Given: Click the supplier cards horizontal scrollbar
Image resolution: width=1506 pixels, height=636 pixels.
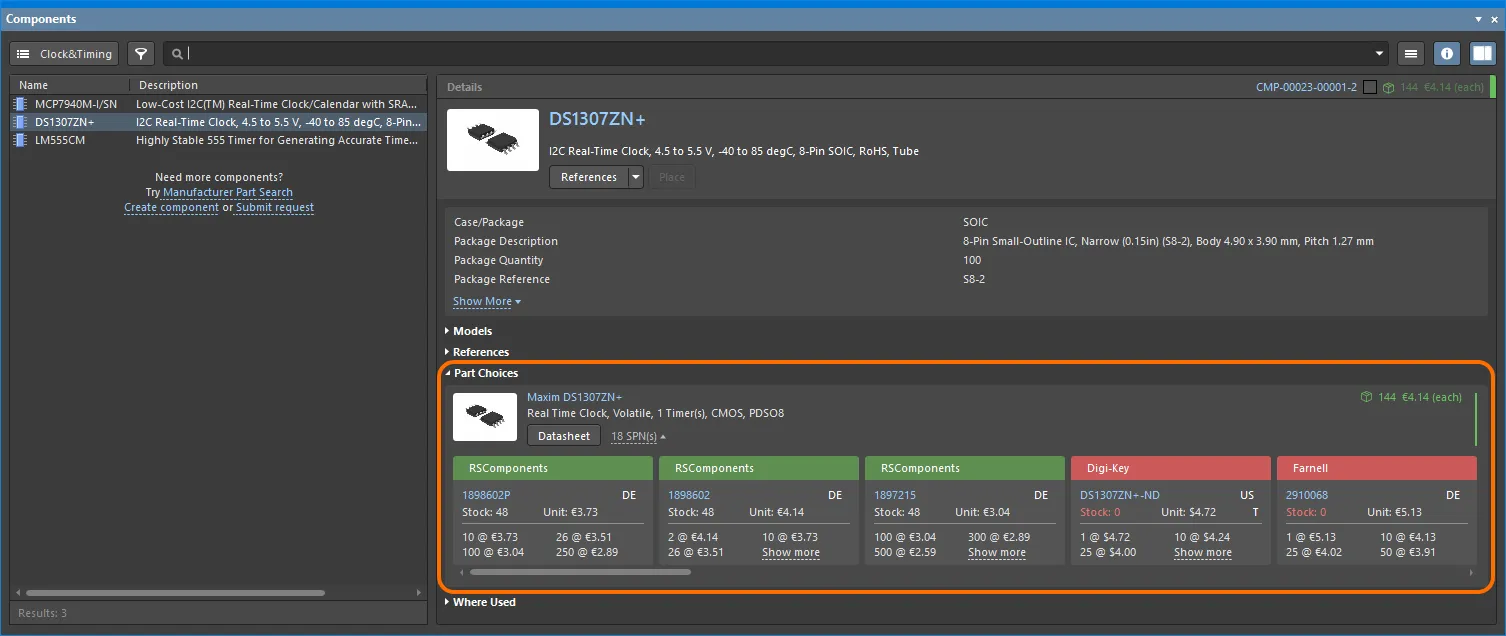Looking at the screenshot, I should (580, 572).
